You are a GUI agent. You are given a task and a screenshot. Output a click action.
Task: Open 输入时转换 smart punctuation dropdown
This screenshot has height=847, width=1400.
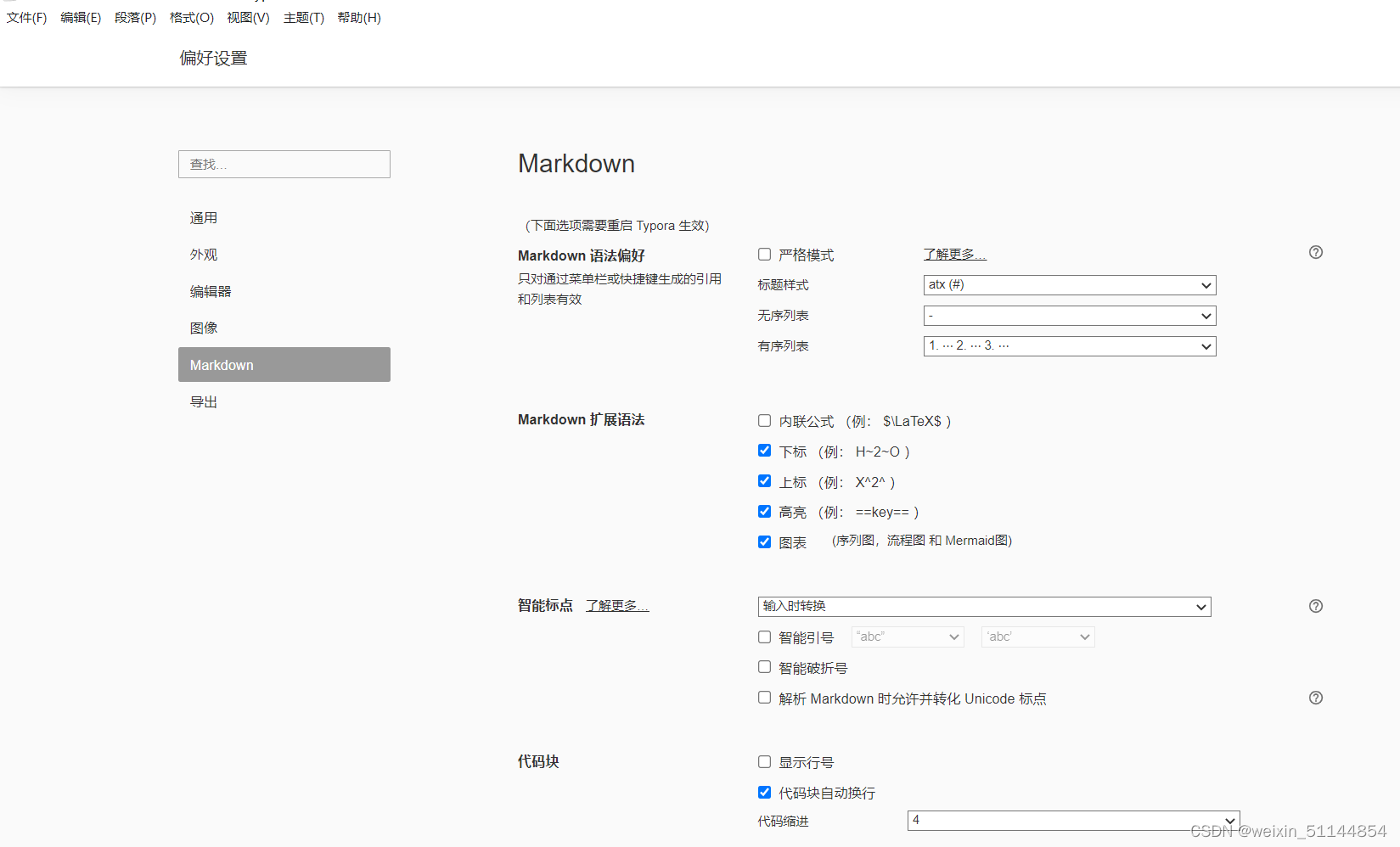pyautogui.click(x=984, y=606)
